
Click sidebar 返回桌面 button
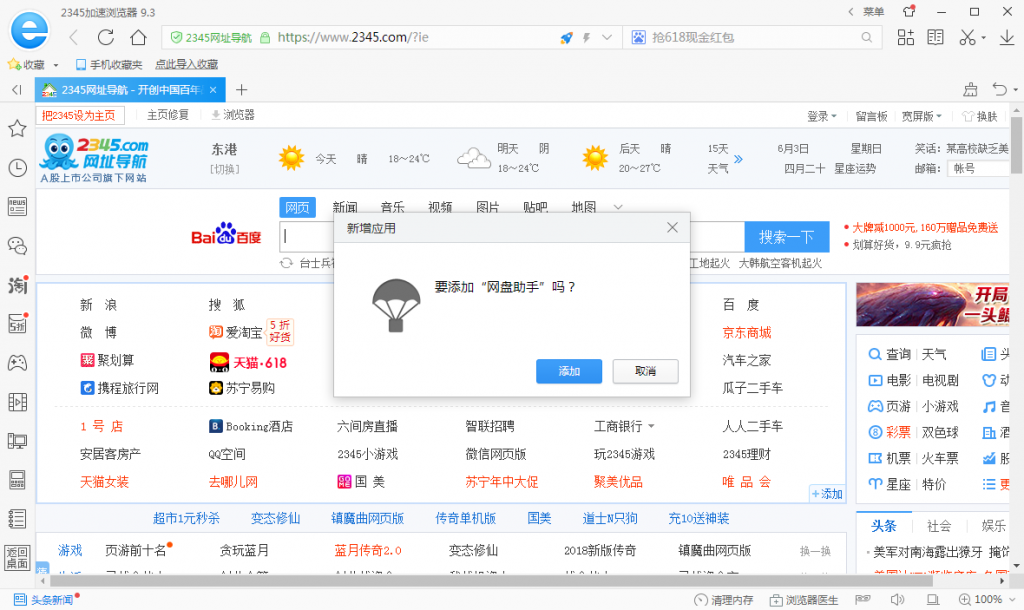click(x=17, y=558)
